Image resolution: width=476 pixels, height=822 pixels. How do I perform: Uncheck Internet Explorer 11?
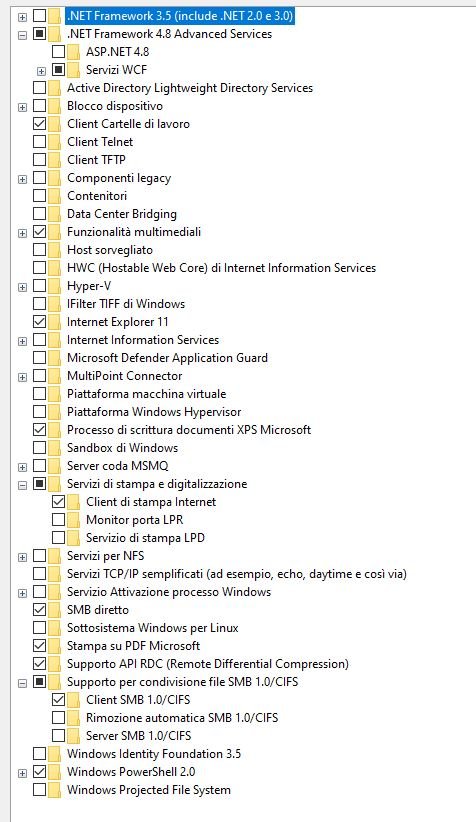[39, 321]
